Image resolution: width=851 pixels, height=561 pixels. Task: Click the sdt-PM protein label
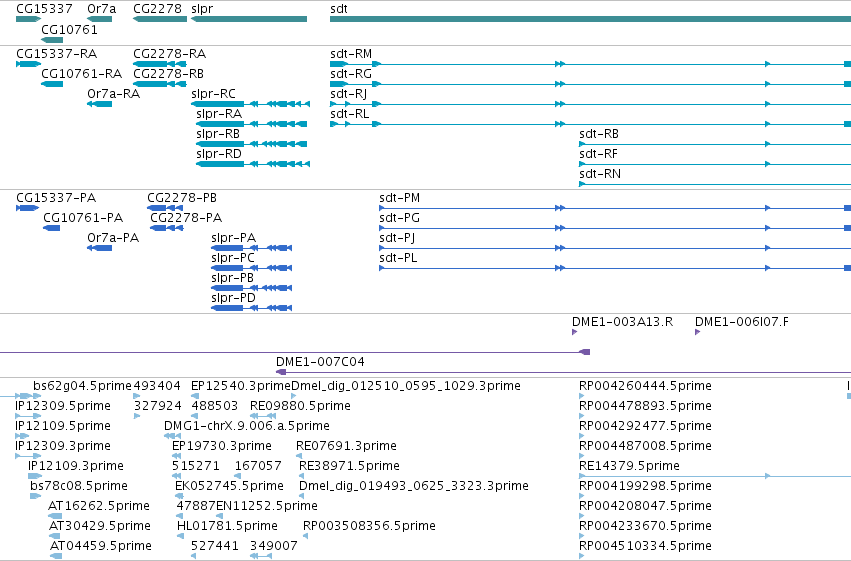(x=399, y=198)
